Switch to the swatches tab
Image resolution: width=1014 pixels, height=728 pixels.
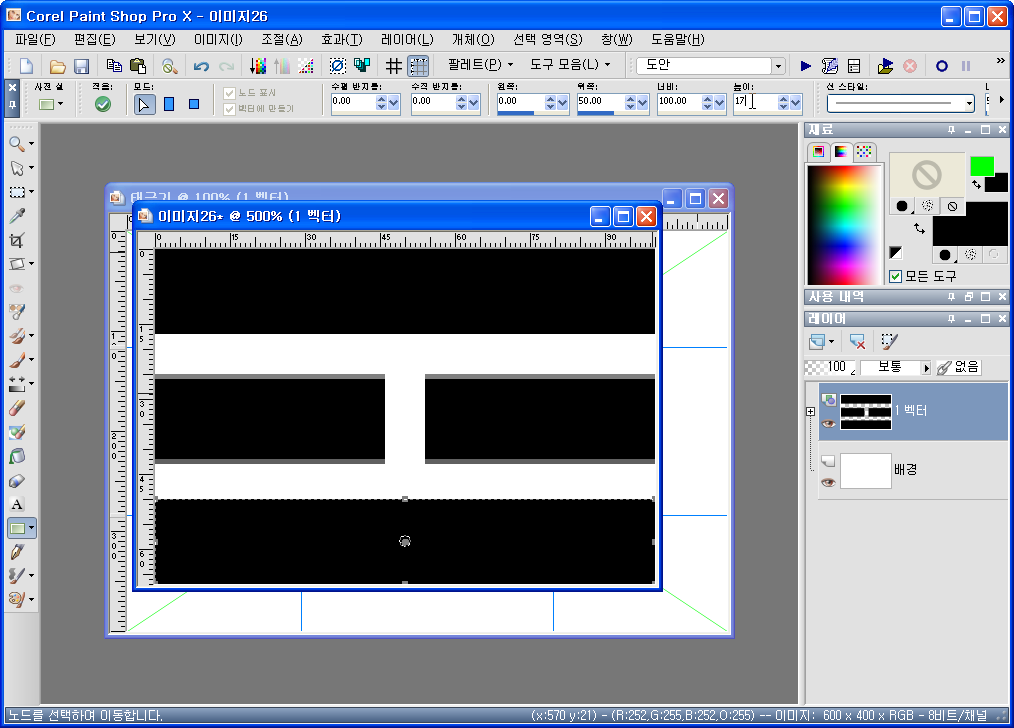click(864, 151)
